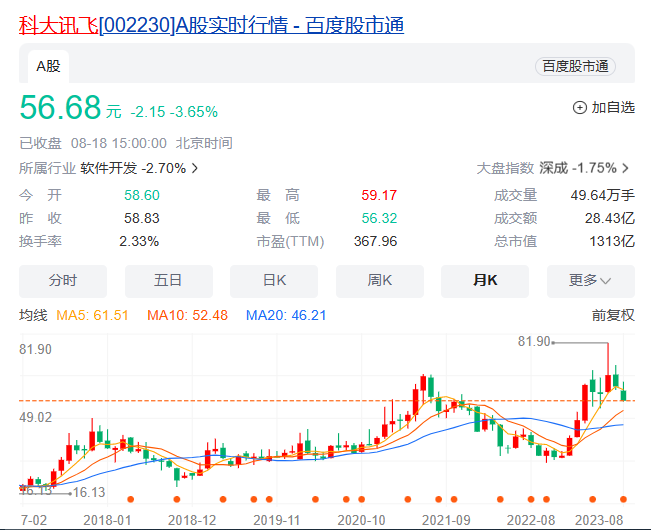Select the 月K chart tab
This screenshot has width=651, height=530.
coord(485,281)
